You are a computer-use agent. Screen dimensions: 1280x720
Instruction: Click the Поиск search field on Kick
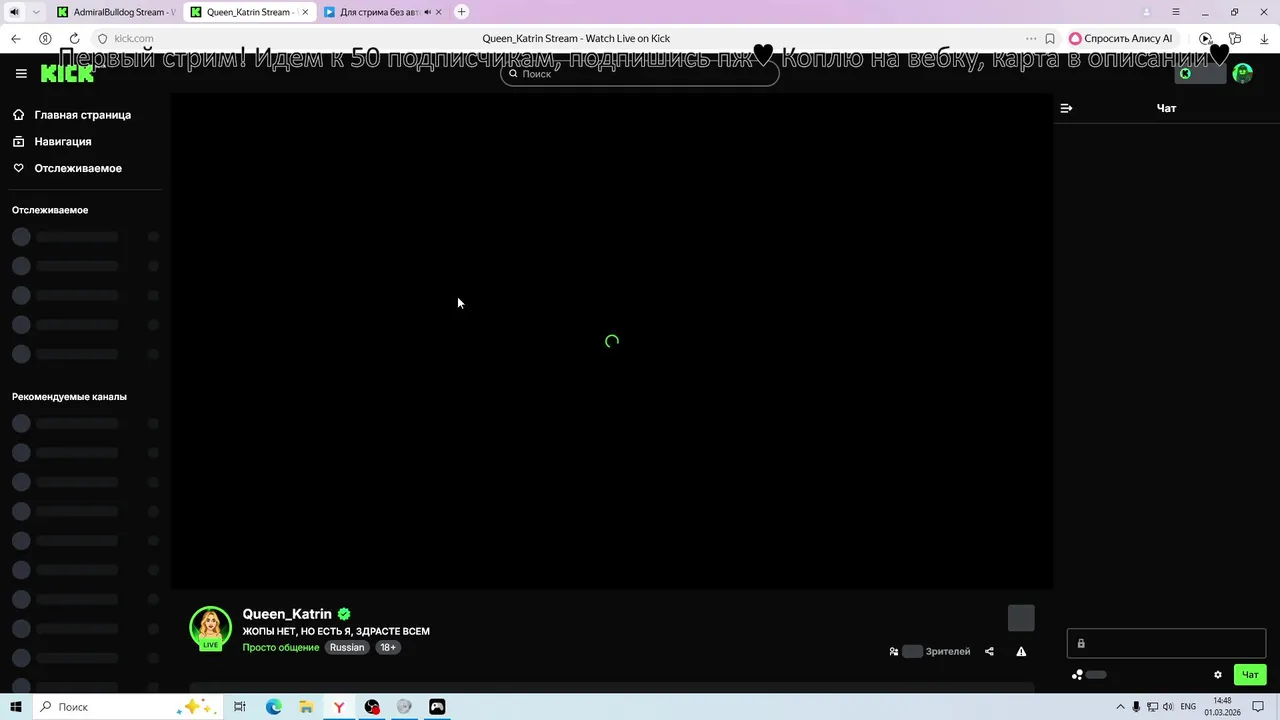point(640,74)
